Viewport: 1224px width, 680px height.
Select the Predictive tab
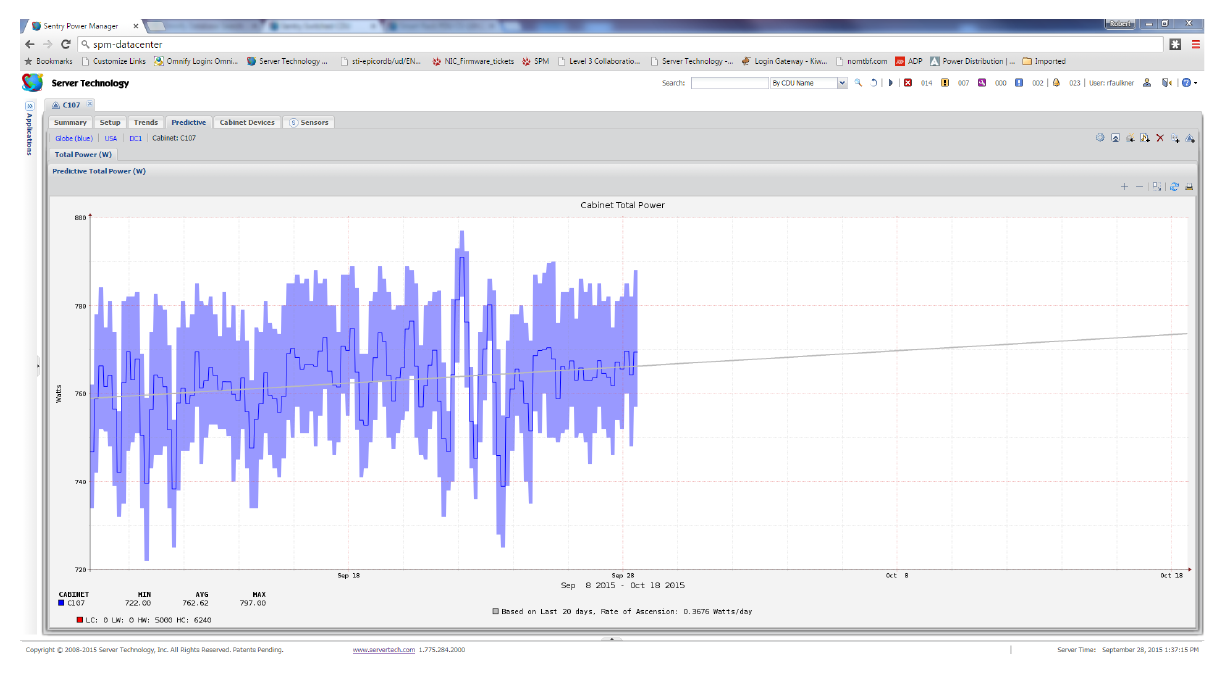pyautogui.click(x=188, y=122)
